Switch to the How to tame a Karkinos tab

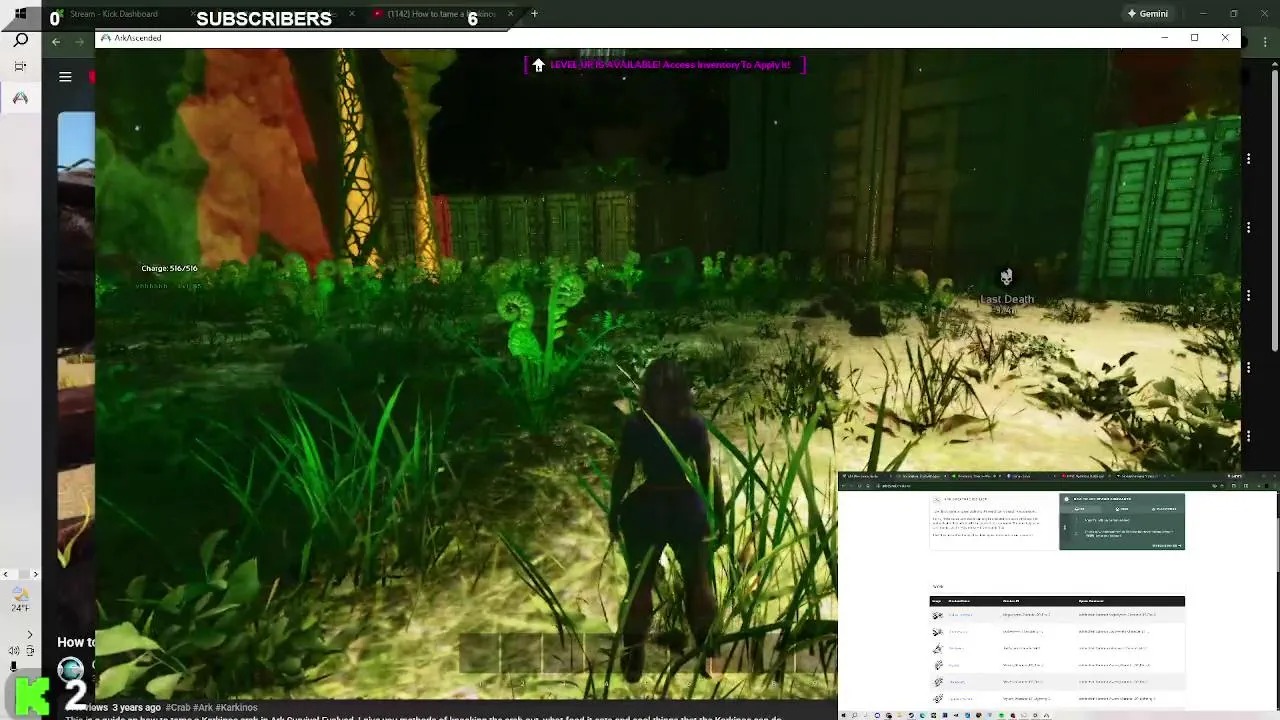tap(441, 14)
